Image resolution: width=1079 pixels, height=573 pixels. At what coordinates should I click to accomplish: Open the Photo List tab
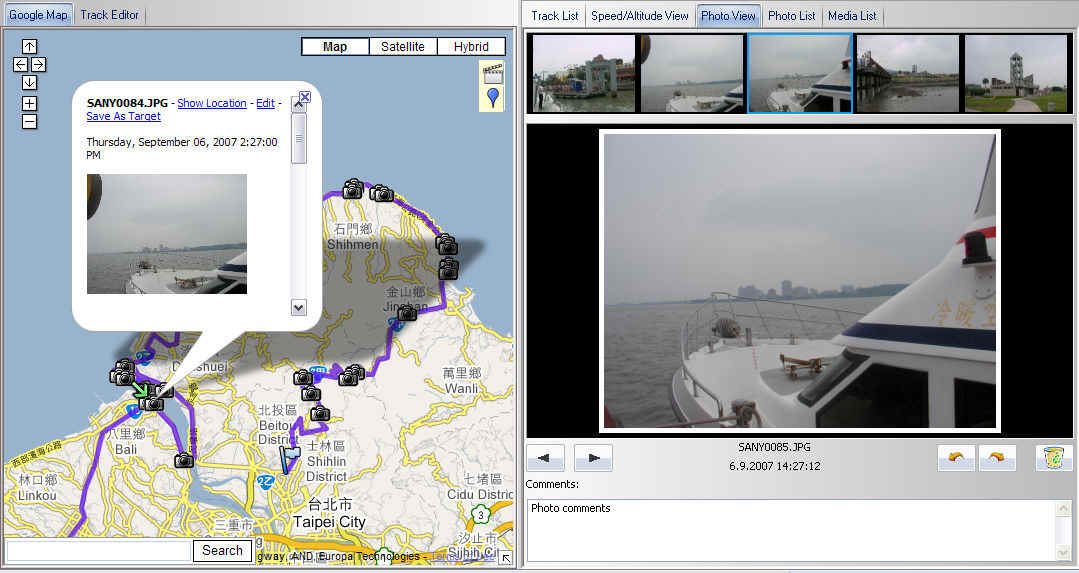point(791,15)
